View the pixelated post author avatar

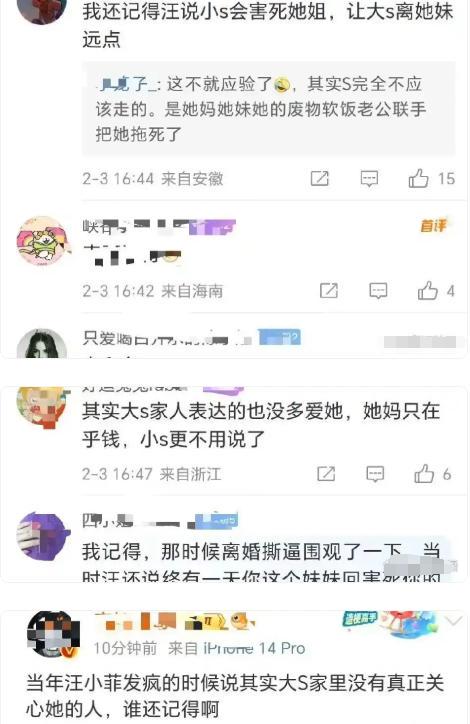(x=53, y=635)
